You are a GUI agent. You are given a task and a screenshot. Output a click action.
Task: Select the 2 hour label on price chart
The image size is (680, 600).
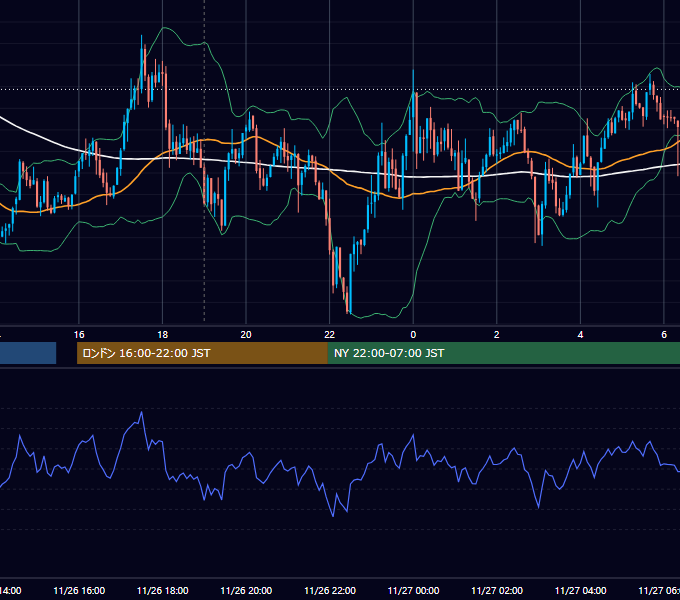coord(497,335)
